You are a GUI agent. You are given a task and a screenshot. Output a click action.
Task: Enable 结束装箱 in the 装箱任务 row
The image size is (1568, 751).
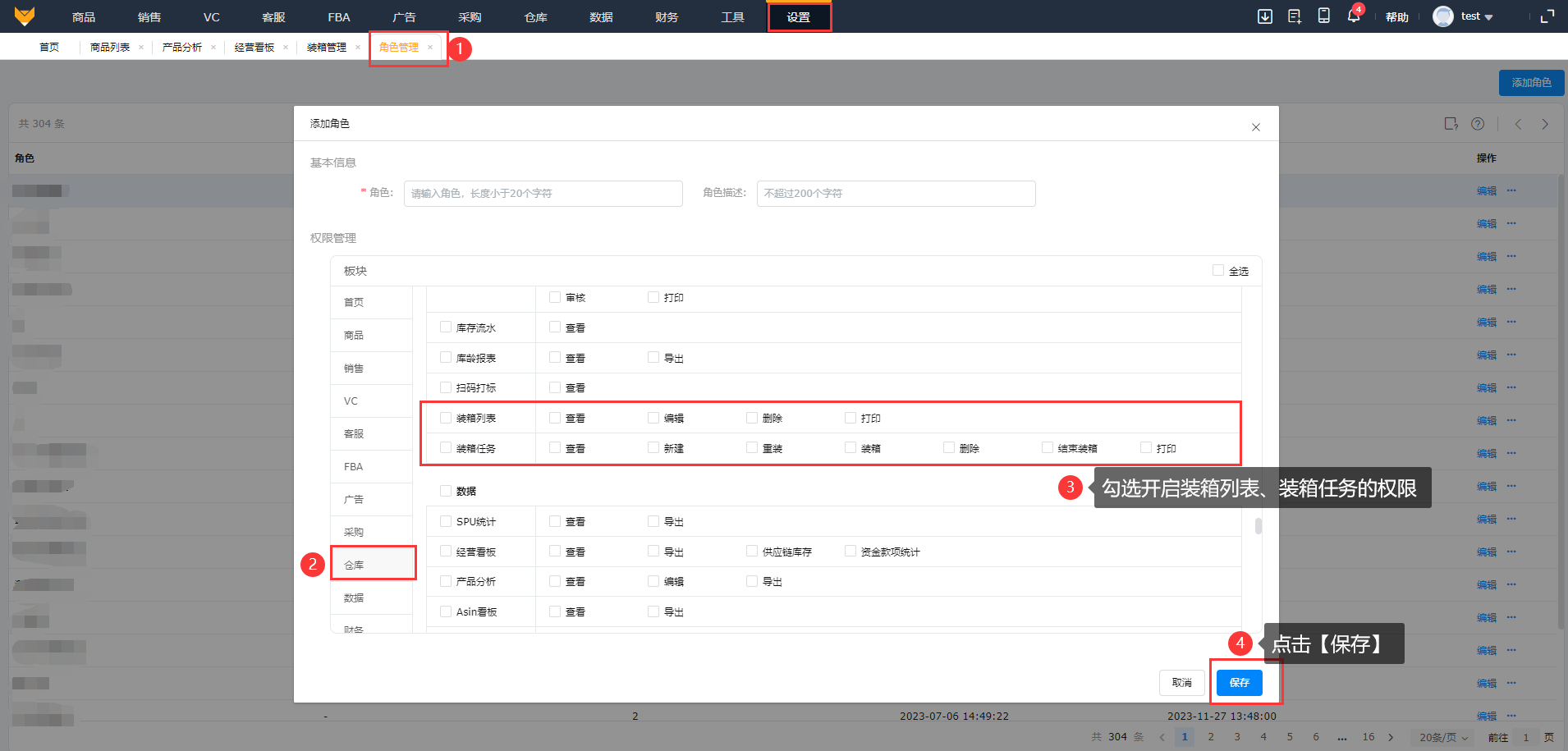[1048, 447]
